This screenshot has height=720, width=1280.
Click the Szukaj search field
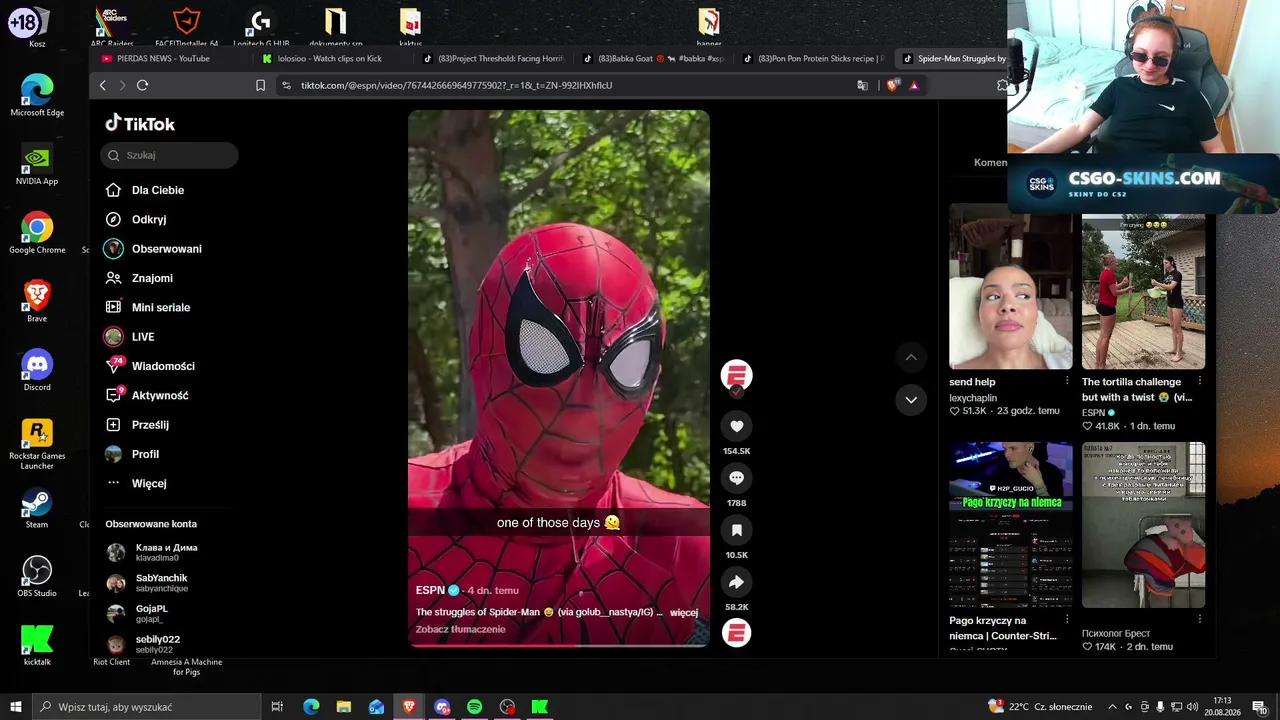[169, 155]
